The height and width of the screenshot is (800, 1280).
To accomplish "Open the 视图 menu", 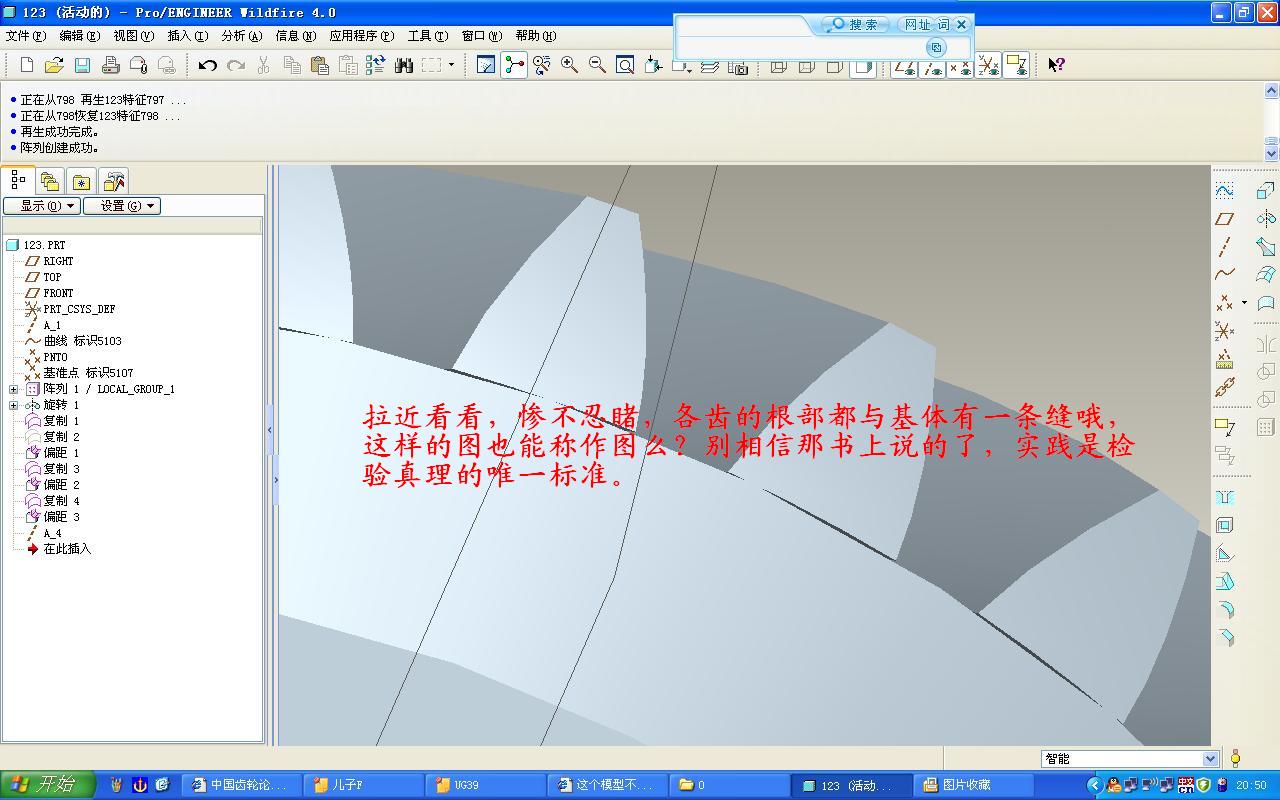I will coord(134,36).
